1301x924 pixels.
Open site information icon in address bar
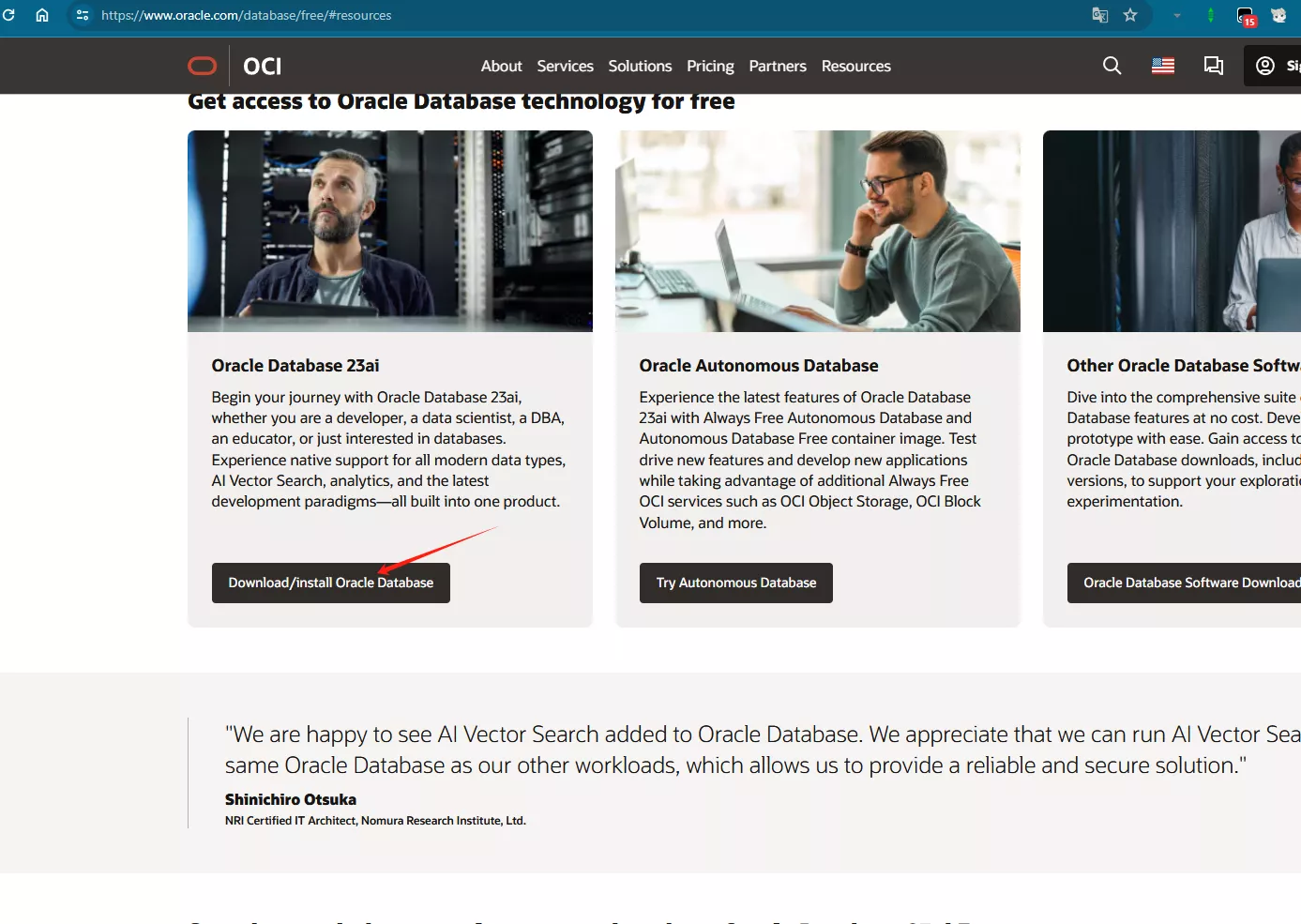click(x=83, y=15)
